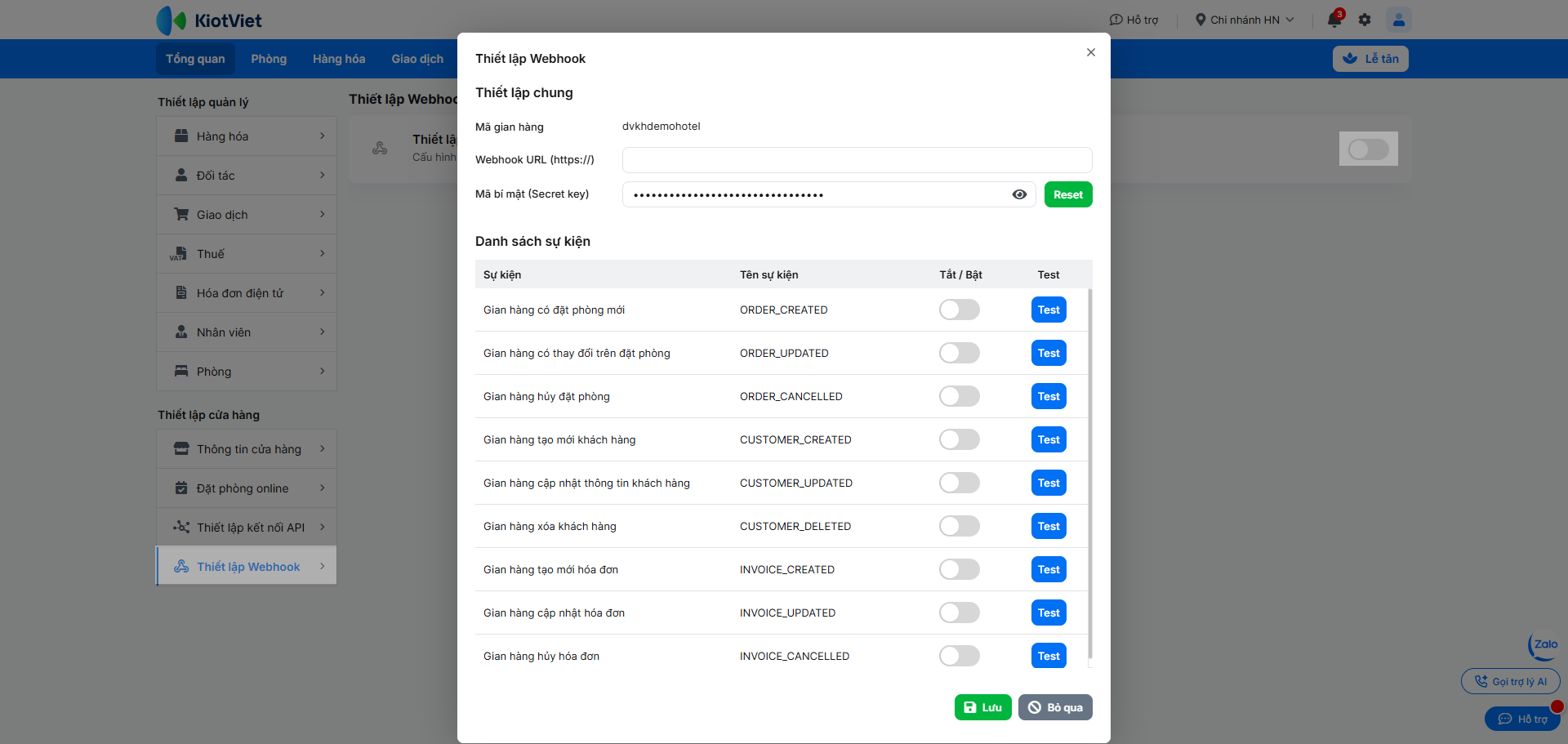
Task: Call the AI assistant via Gọi trợ lý AI
Action: click(x=1511, y=681)
